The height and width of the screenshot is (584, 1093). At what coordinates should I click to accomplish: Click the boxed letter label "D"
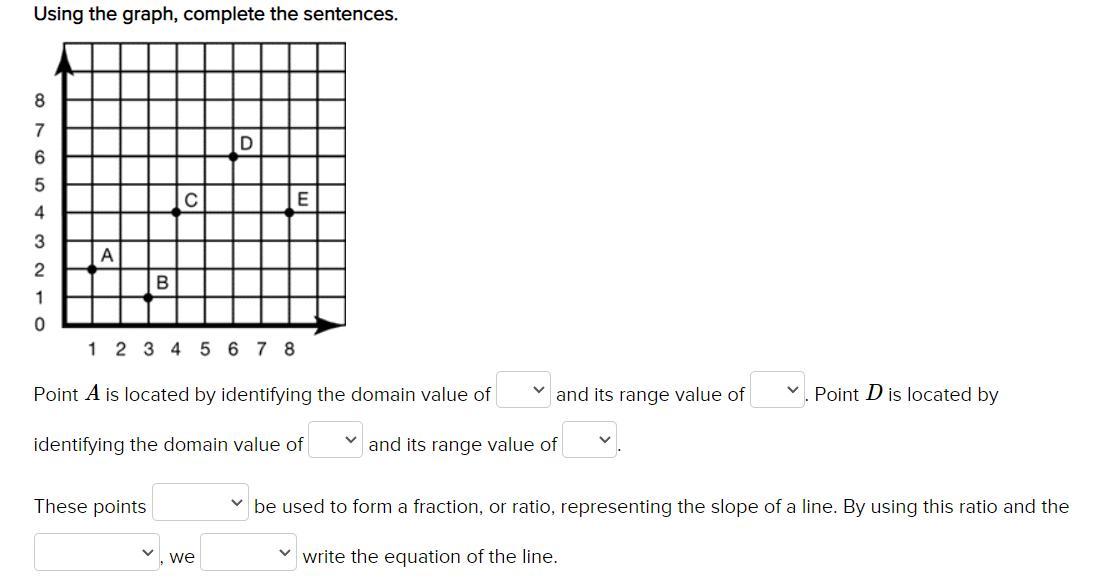[246, 143]
